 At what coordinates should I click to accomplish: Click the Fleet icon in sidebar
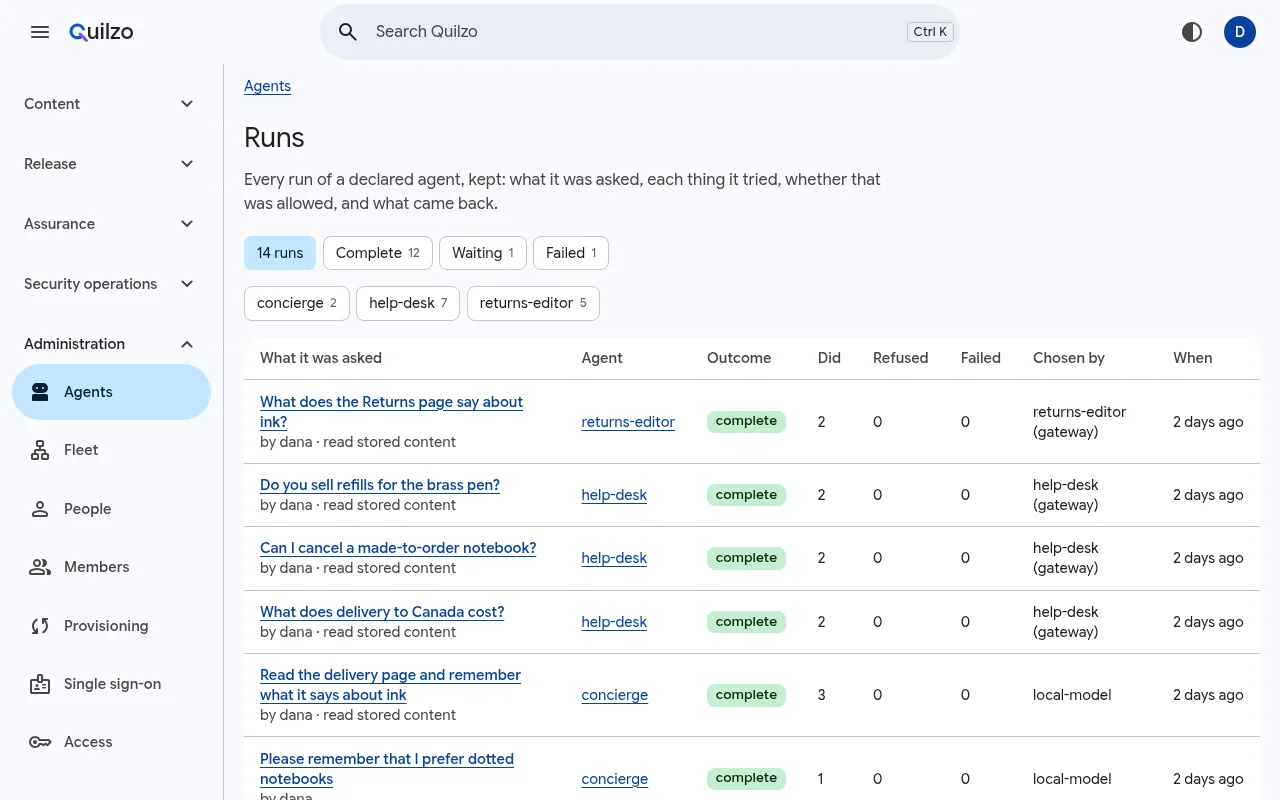click(x=40, y=450)
